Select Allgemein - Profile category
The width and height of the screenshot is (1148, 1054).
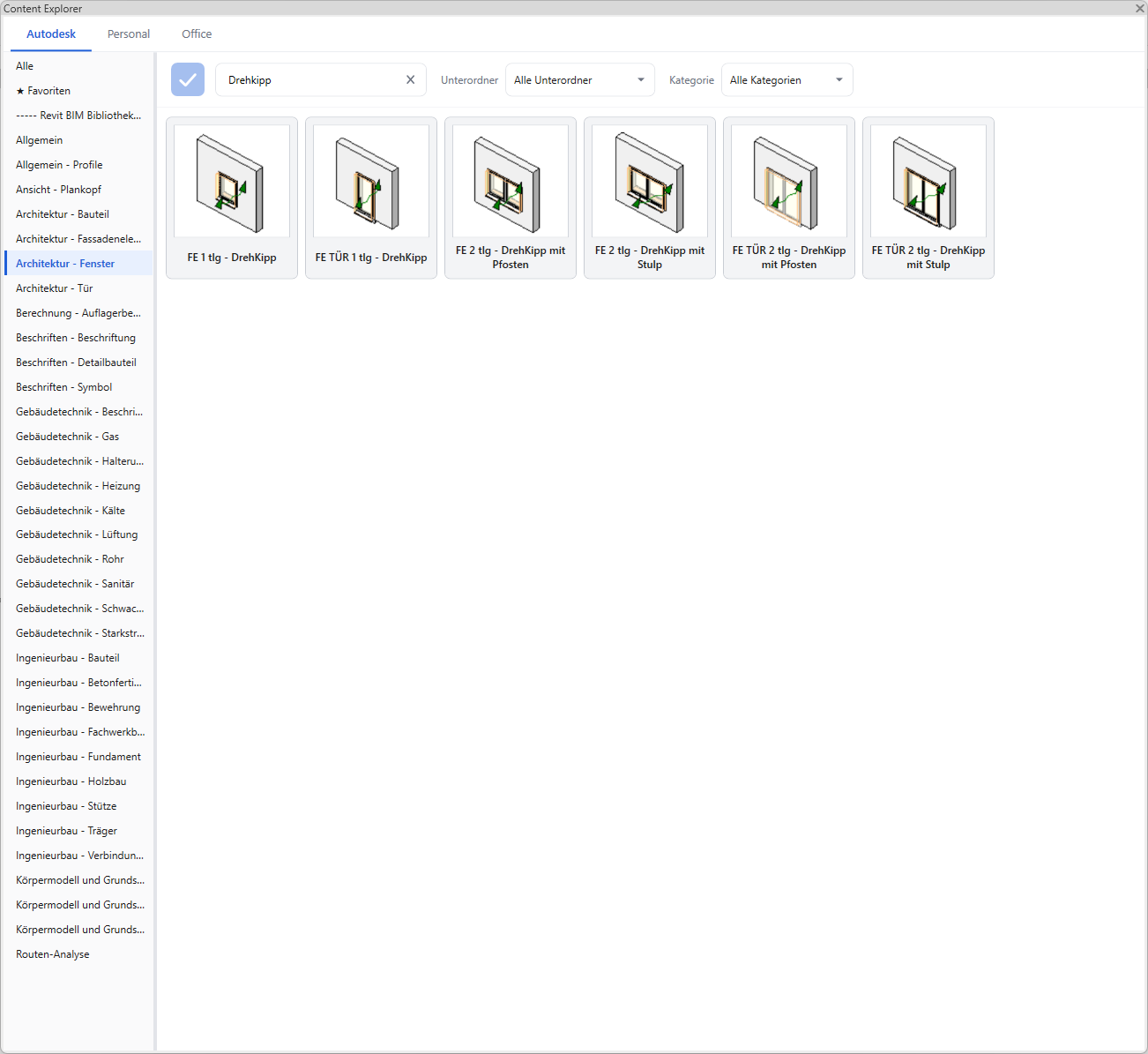pos(78,165)
